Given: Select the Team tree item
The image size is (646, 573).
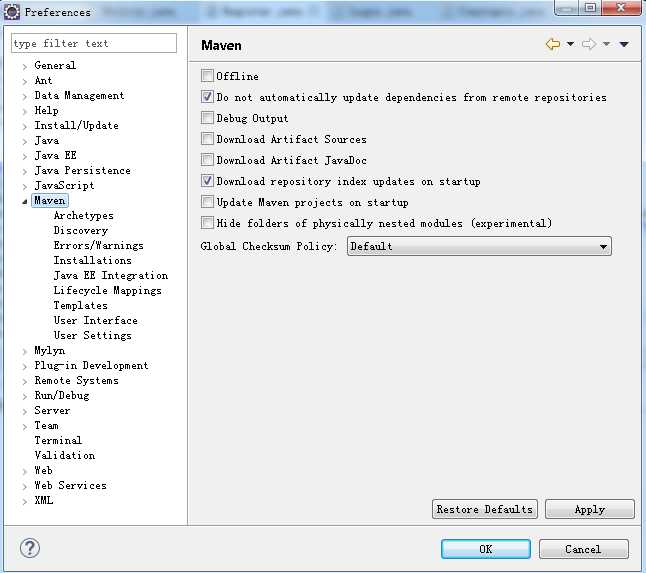Looking at the screenshot, I should pos(47,425).
